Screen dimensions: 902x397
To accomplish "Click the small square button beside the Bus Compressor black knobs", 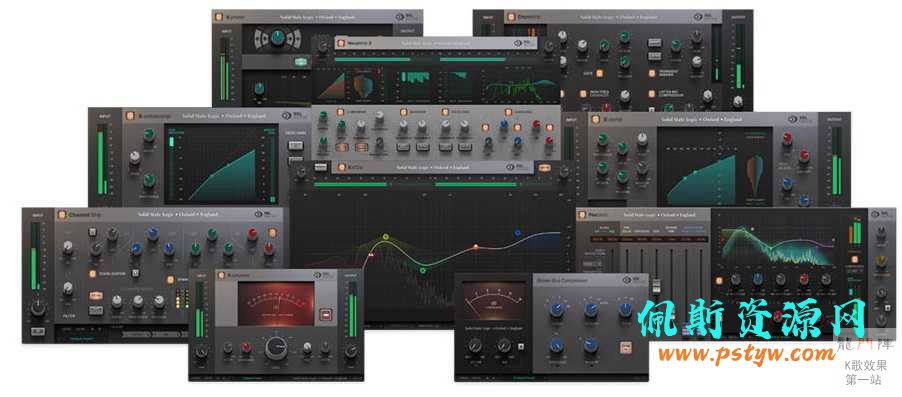I will click(521, 346).
